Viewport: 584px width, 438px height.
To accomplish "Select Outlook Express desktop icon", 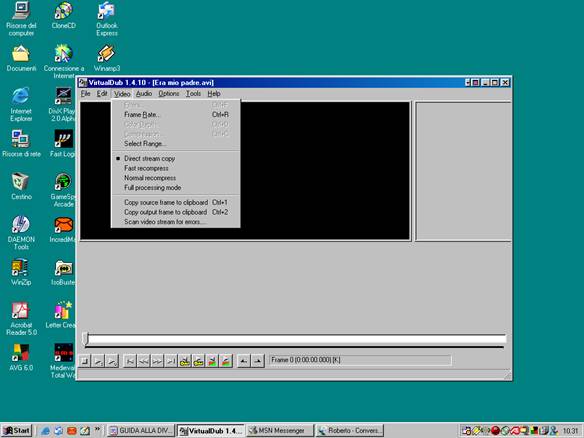I will (107, 19).
